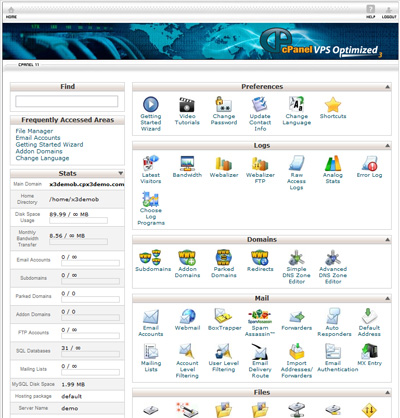Select MySQL Disk Space 1.99 MB value

73,384
